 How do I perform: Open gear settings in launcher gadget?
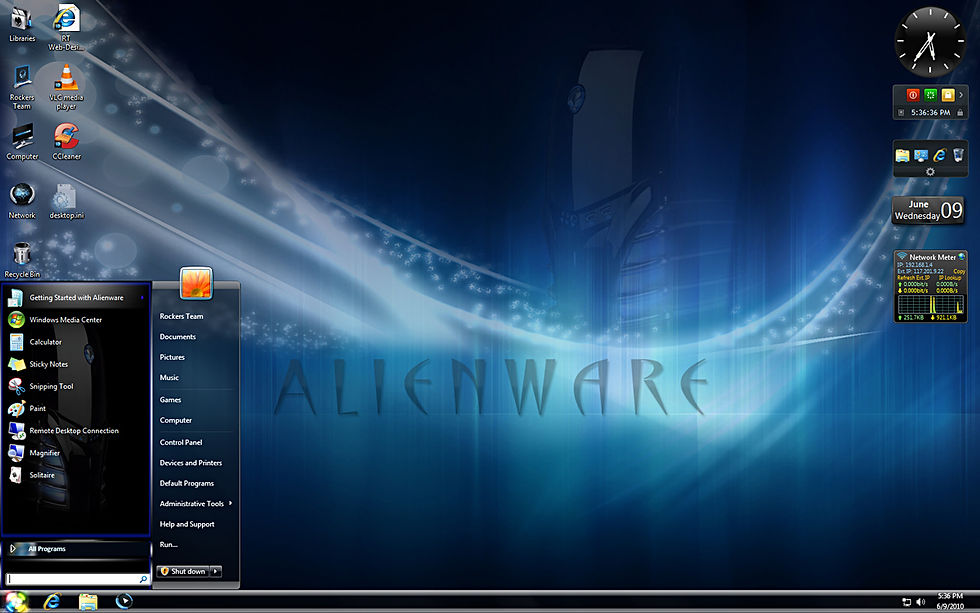pyautogui.click(x=930, y=171)
